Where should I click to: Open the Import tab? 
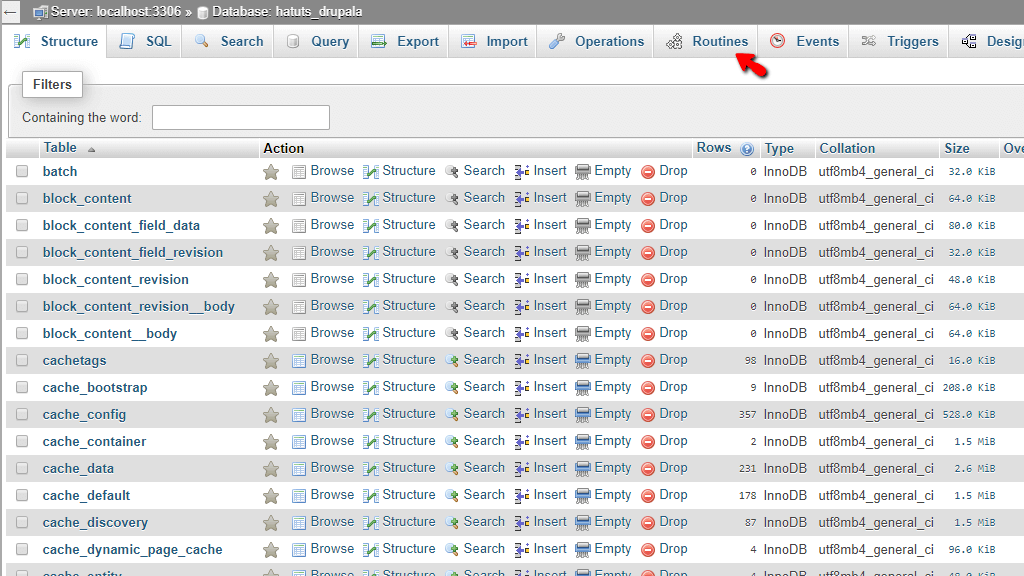(x=494, y=41)
